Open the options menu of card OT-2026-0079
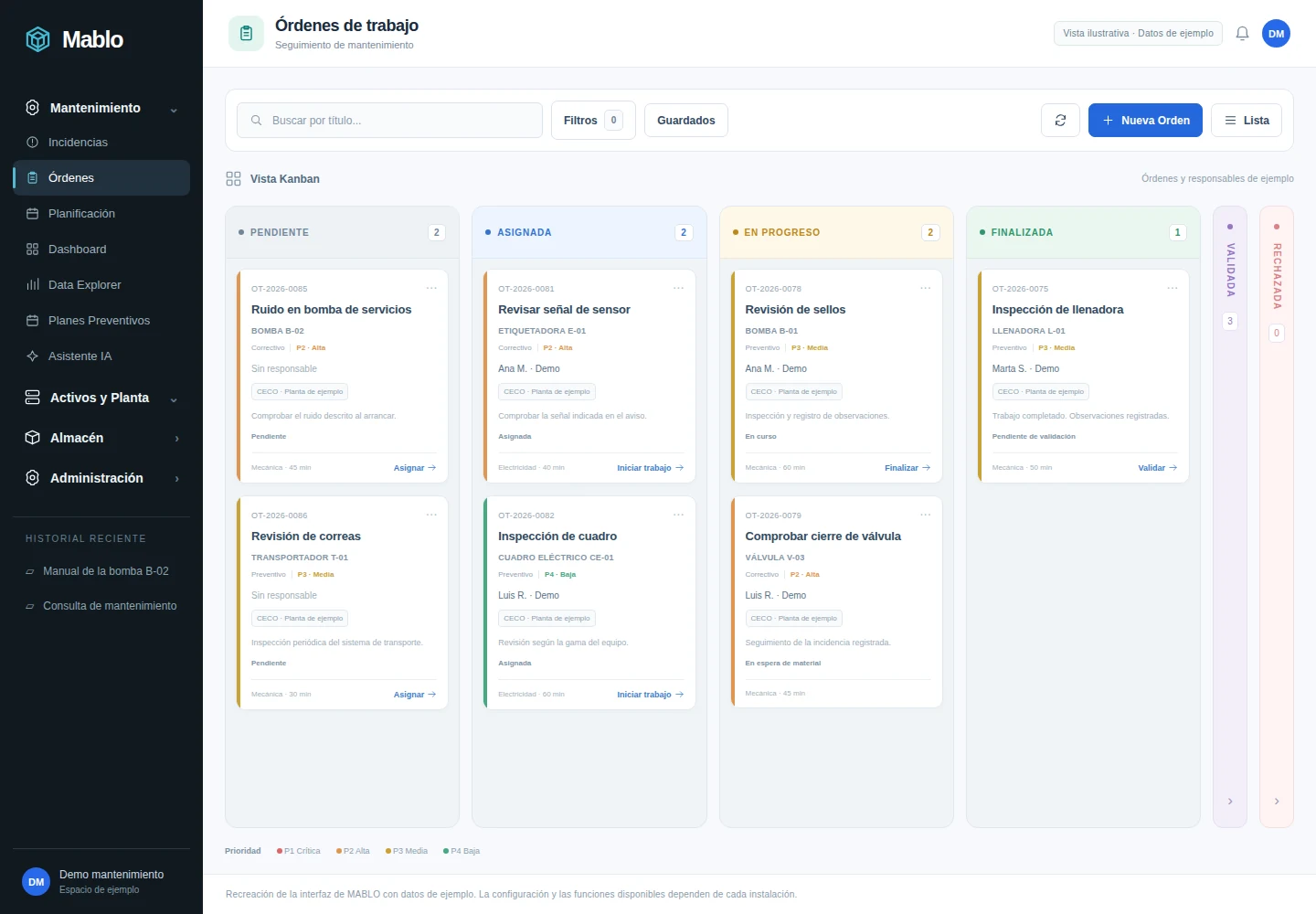1316x914 pixels. (x=925, y=515)
